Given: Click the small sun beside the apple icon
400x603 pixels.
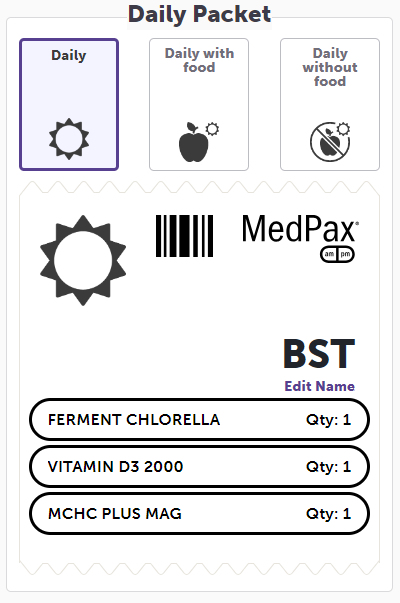Looking at the screenshot, I should (212, 129).
